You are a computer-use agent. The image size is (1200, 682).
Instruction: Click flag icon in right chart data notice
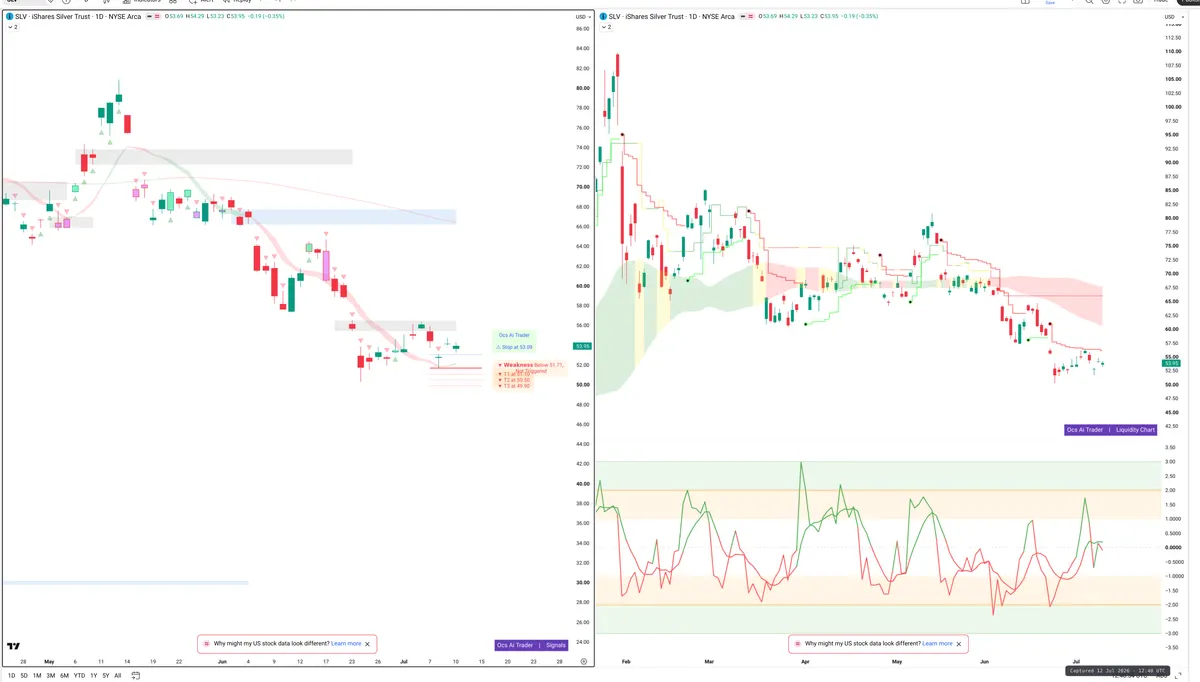coord(797,644)
